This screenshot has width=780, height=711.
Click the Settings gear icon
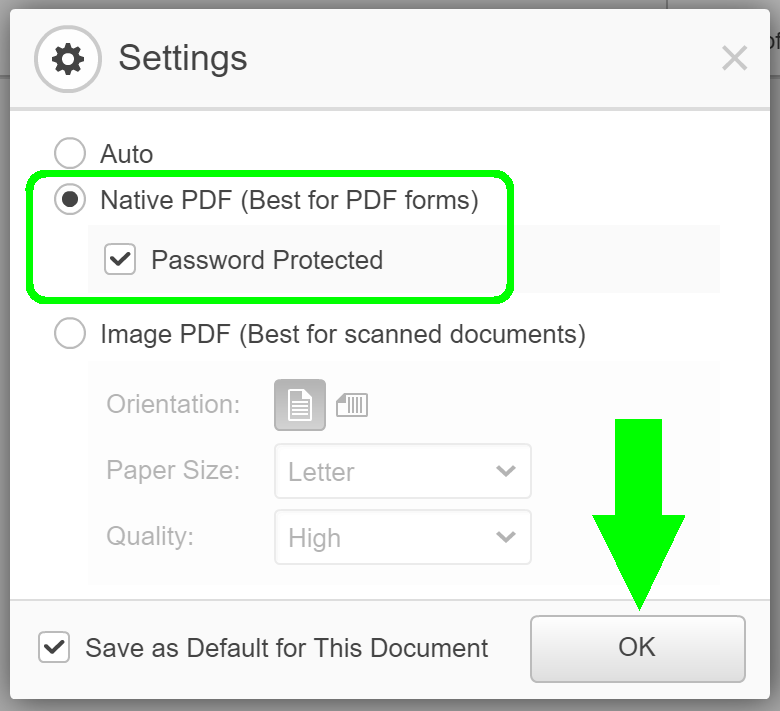click(x=68, y=59)
